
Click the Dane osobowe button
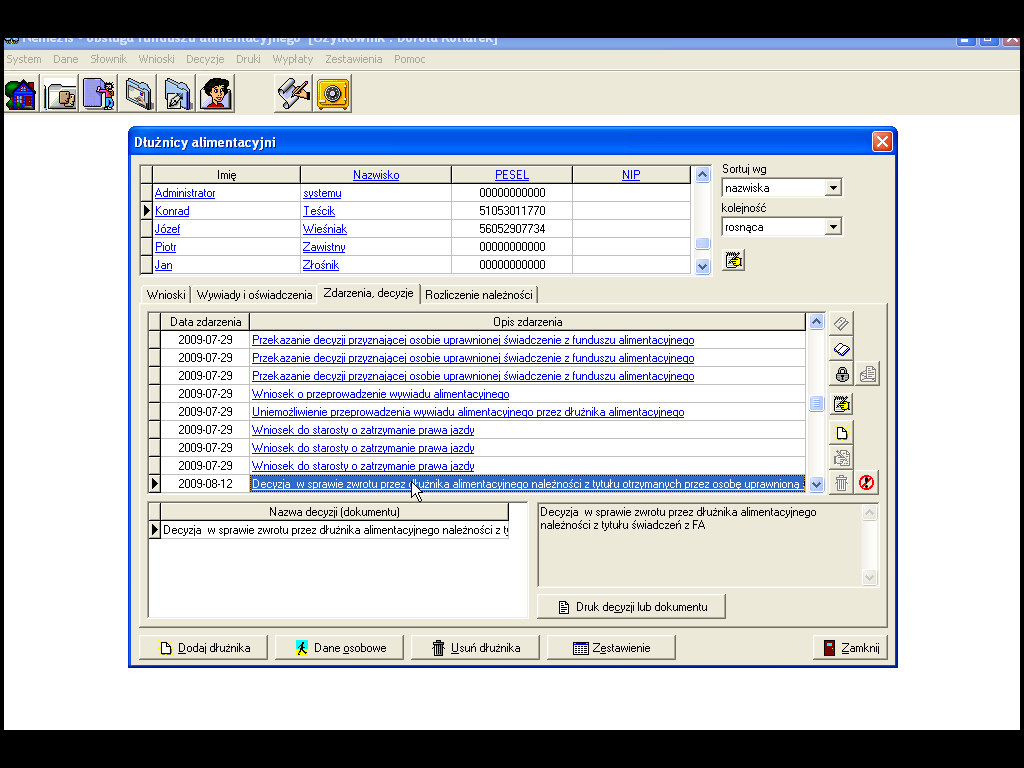click(x=340, y=648)
